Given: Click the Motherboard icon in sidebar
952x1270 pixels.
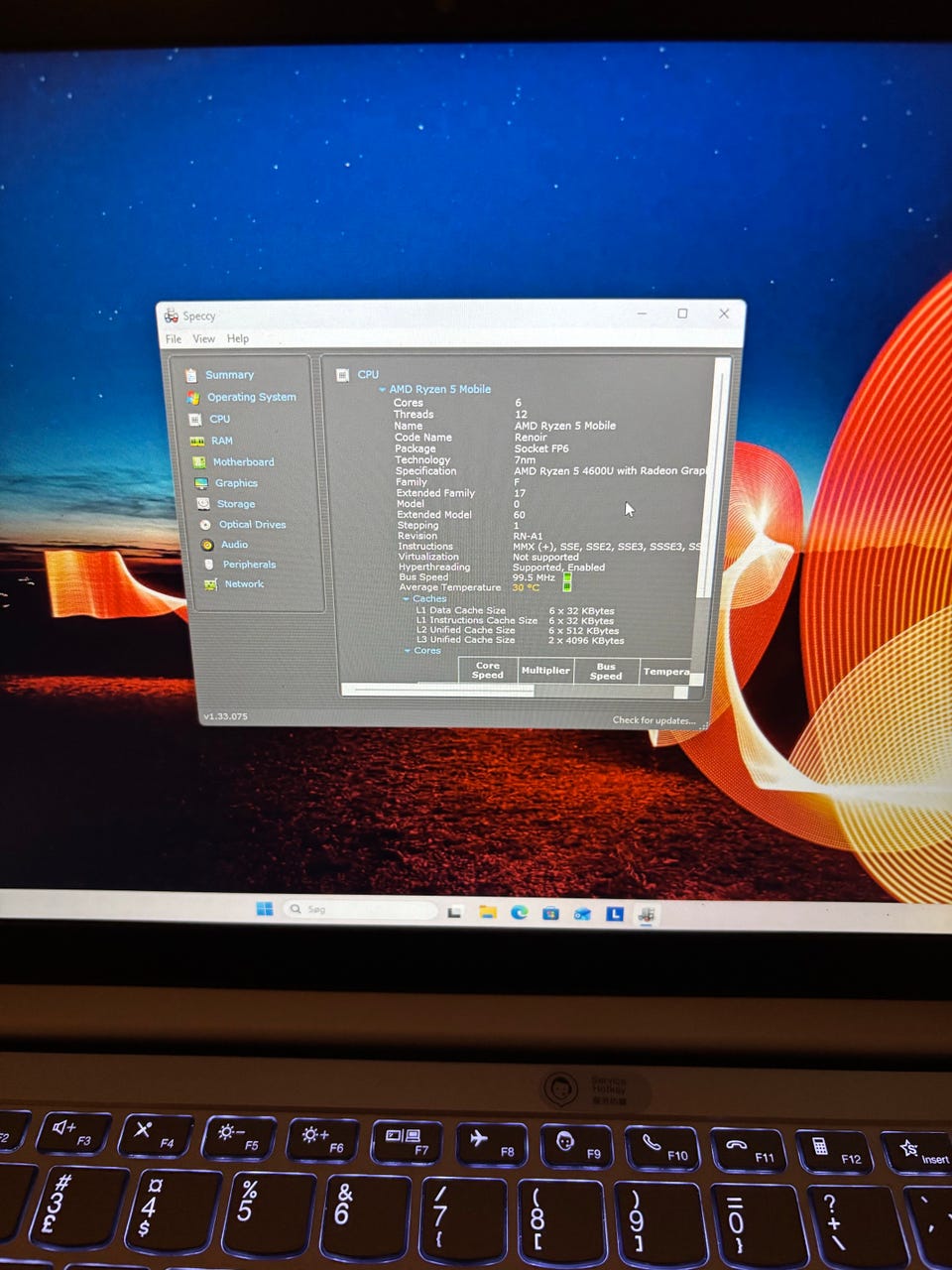Looking at the screenshot, I should coord(199,462).
